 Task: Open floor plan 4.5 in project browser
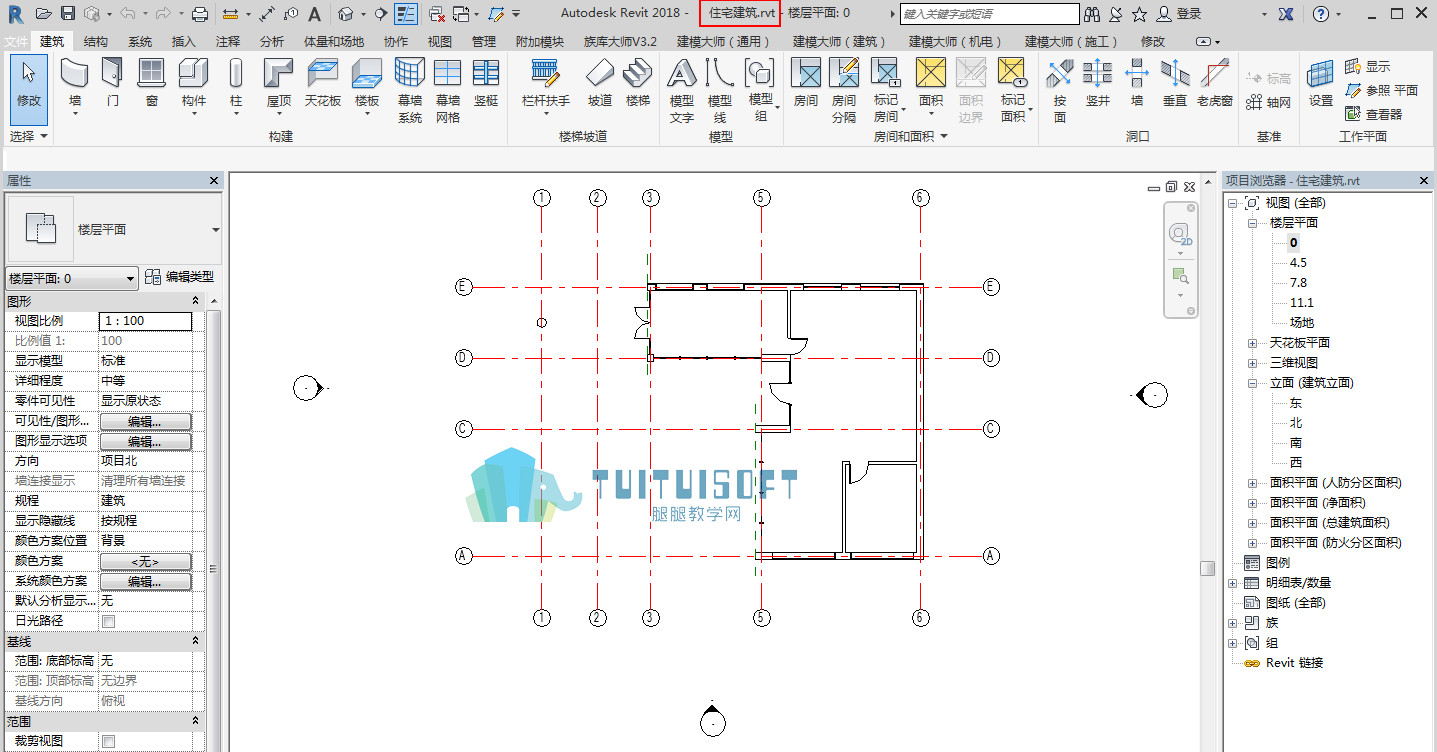pos(1298,263)
